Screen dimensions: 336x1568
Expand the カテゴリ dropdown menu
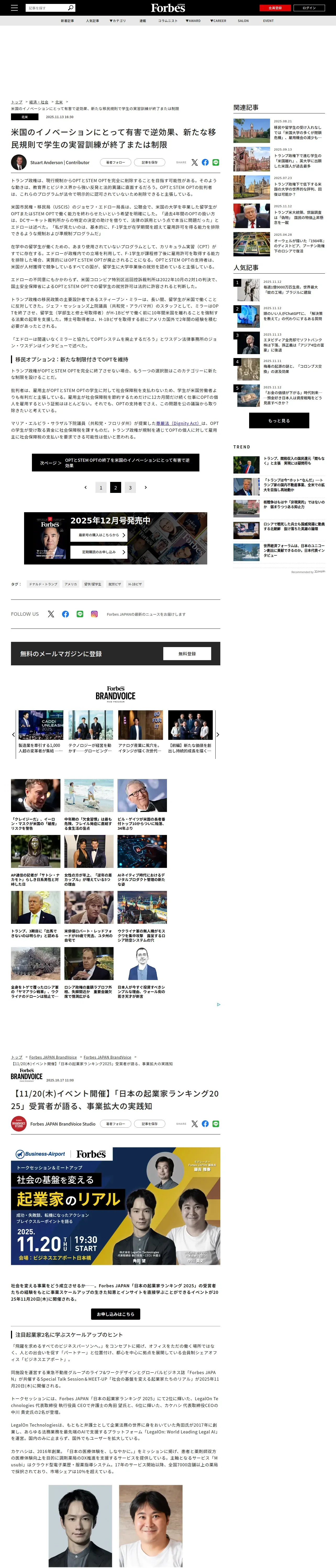118,21
